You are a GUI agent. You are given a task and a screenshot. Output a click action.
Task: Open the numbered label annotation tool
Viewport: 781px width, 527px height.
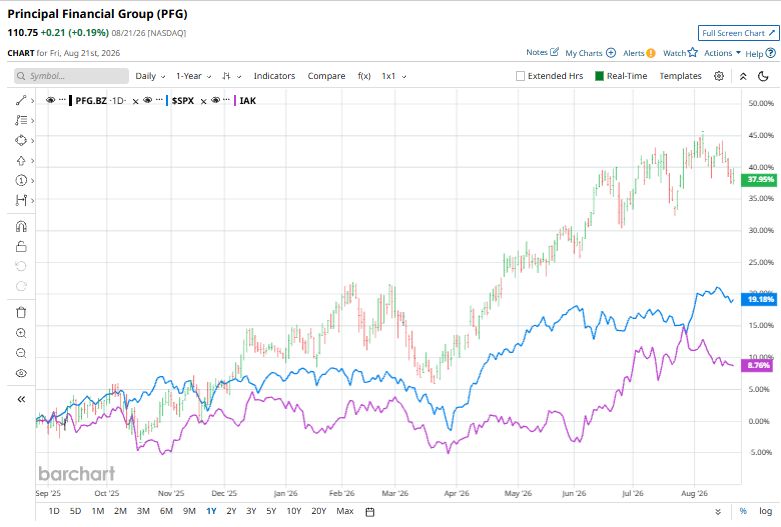point(20,180)
